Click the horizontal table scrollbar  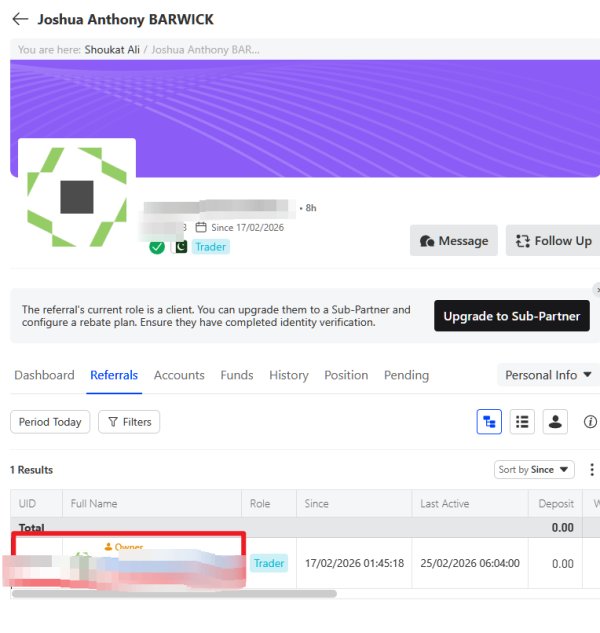[174, 593]
